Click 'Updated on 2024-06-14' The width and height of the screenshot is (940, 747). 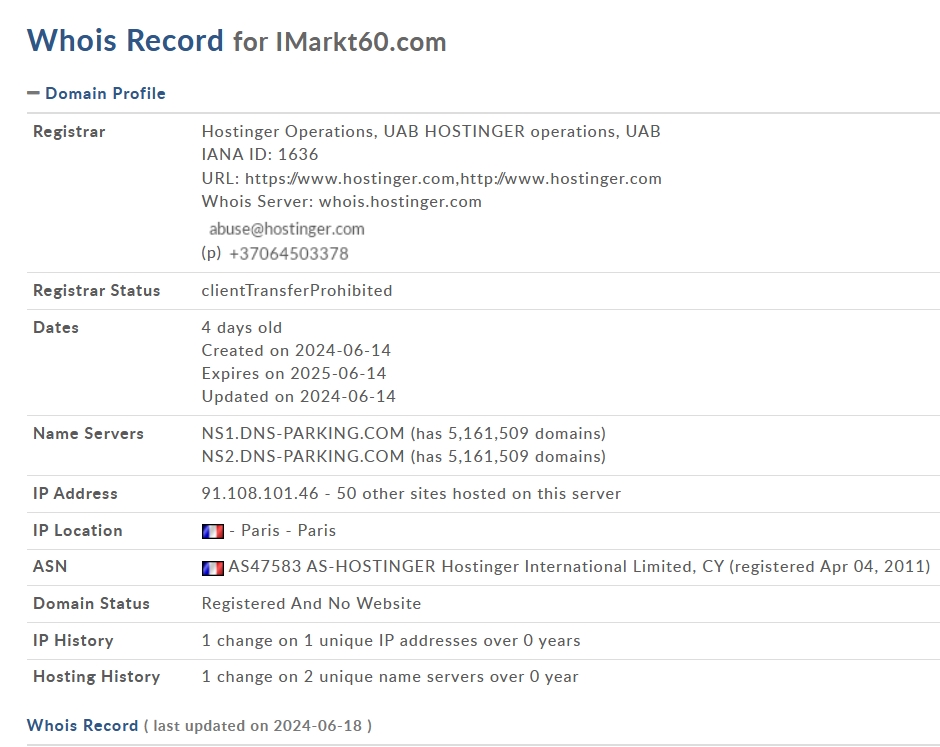tap(299, 396)
